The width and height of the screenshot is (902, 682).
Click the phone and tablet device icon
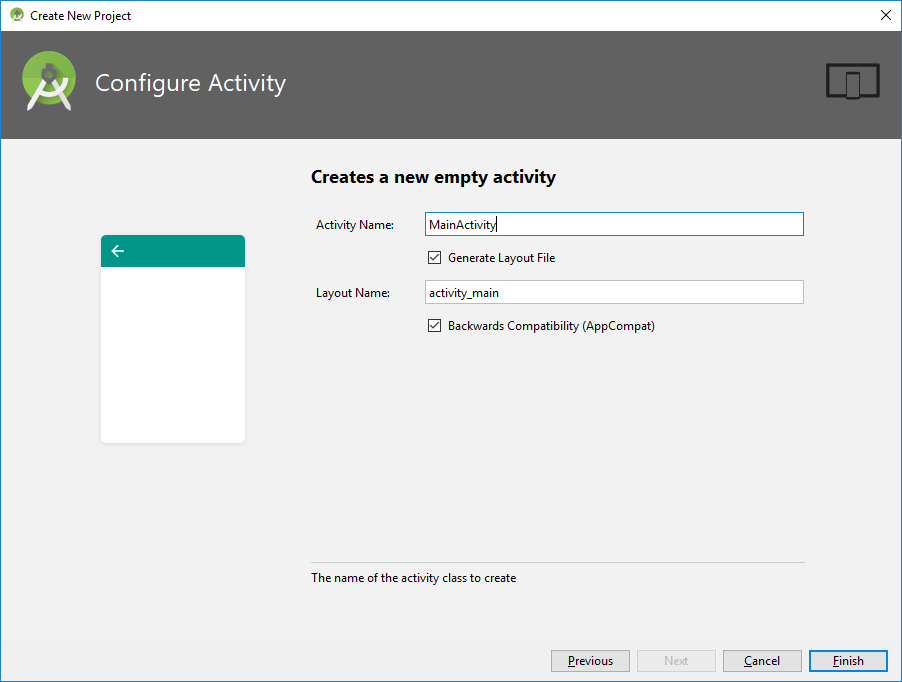click(852, 82)
